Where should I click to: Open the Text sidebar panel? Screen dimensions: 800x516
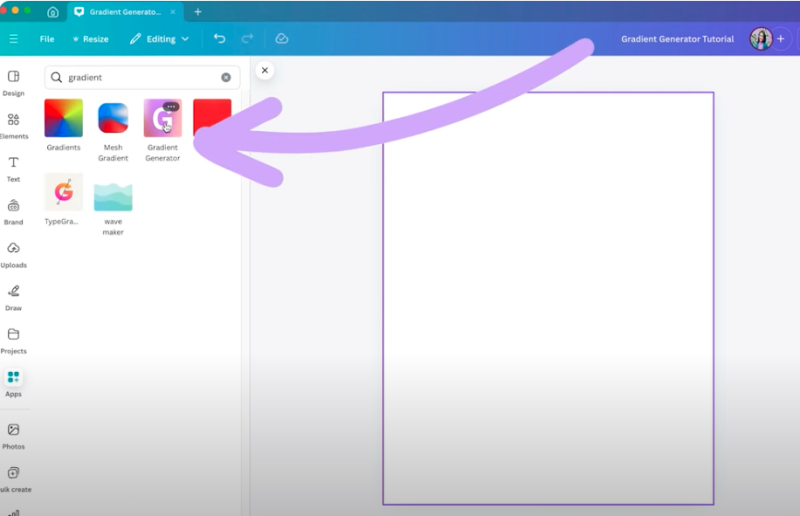click(x=13, y=169)
